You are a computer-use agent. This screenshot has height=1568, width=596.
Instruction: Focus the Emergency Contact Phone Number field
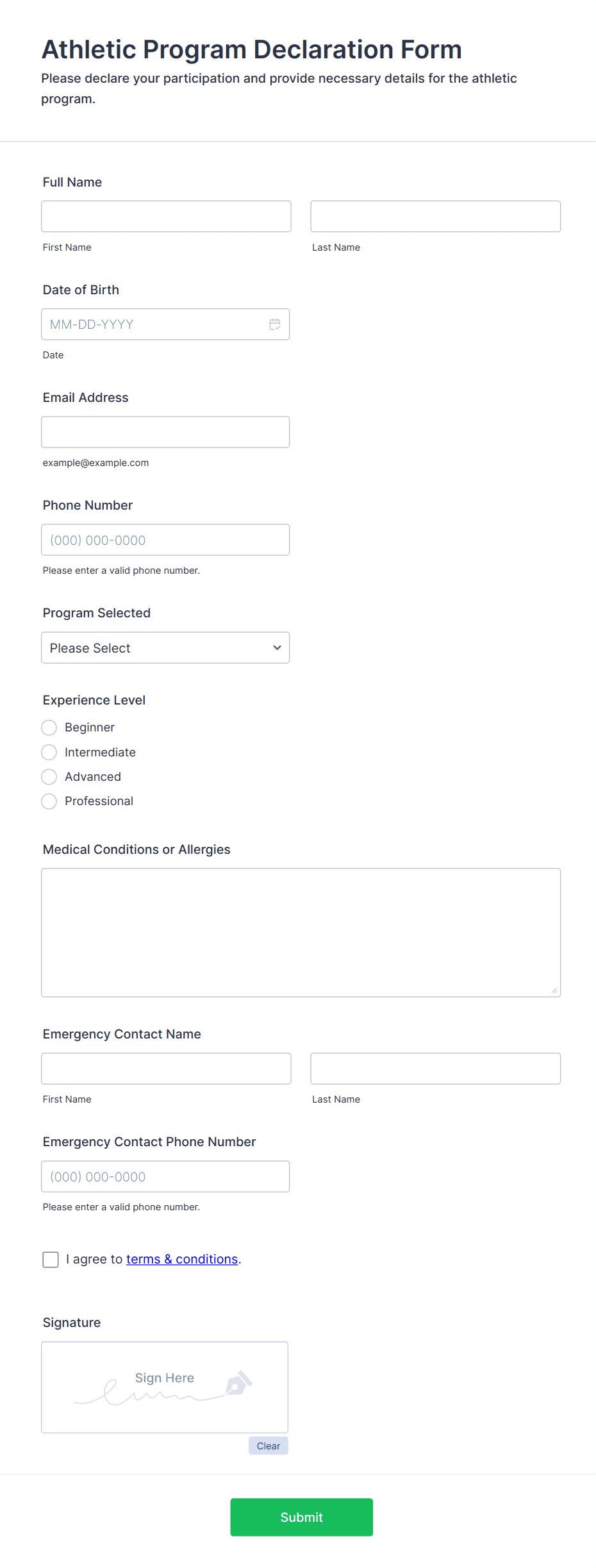click(165, 1176)
